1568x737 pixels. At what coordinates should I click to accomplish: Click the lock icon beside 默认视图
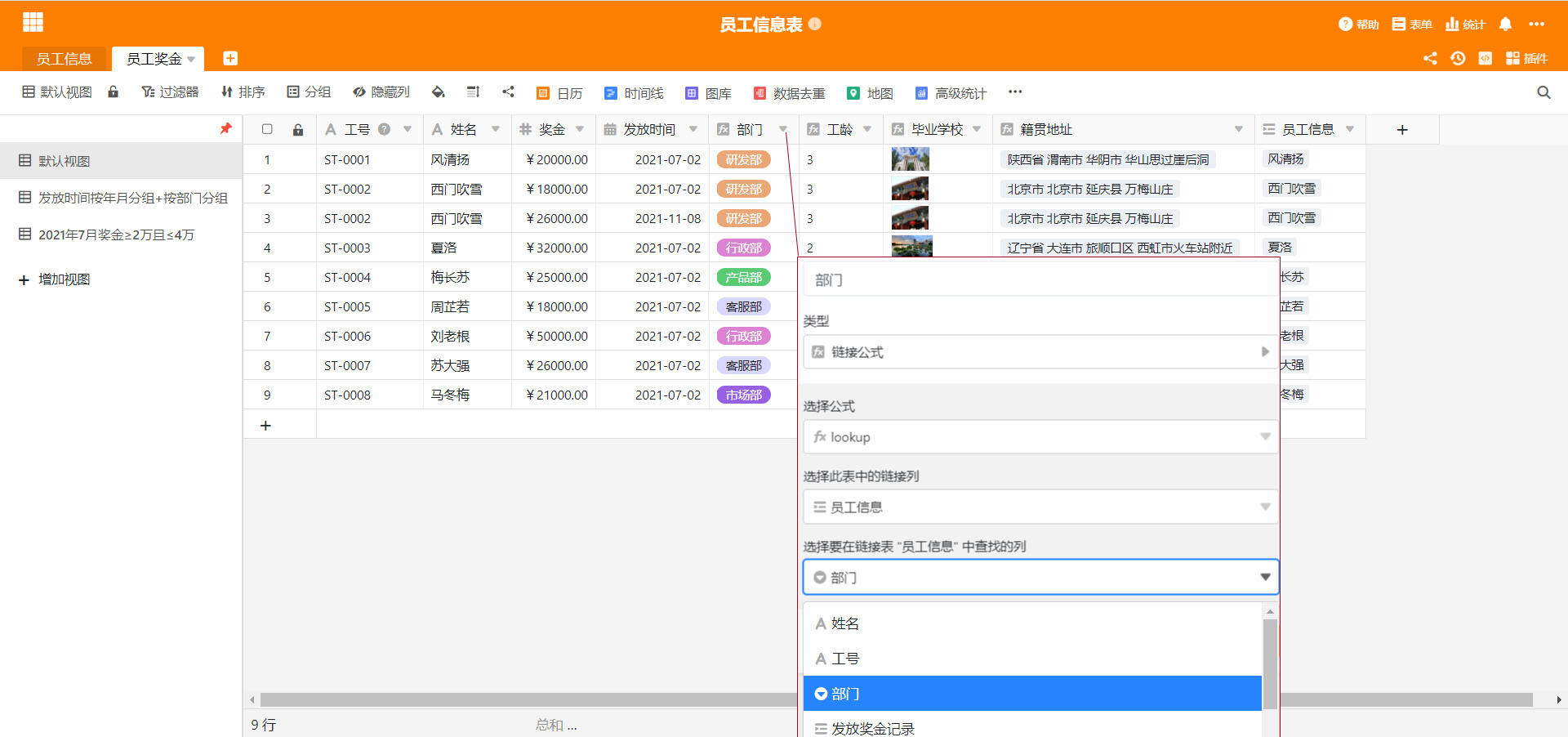pos(113,92)
